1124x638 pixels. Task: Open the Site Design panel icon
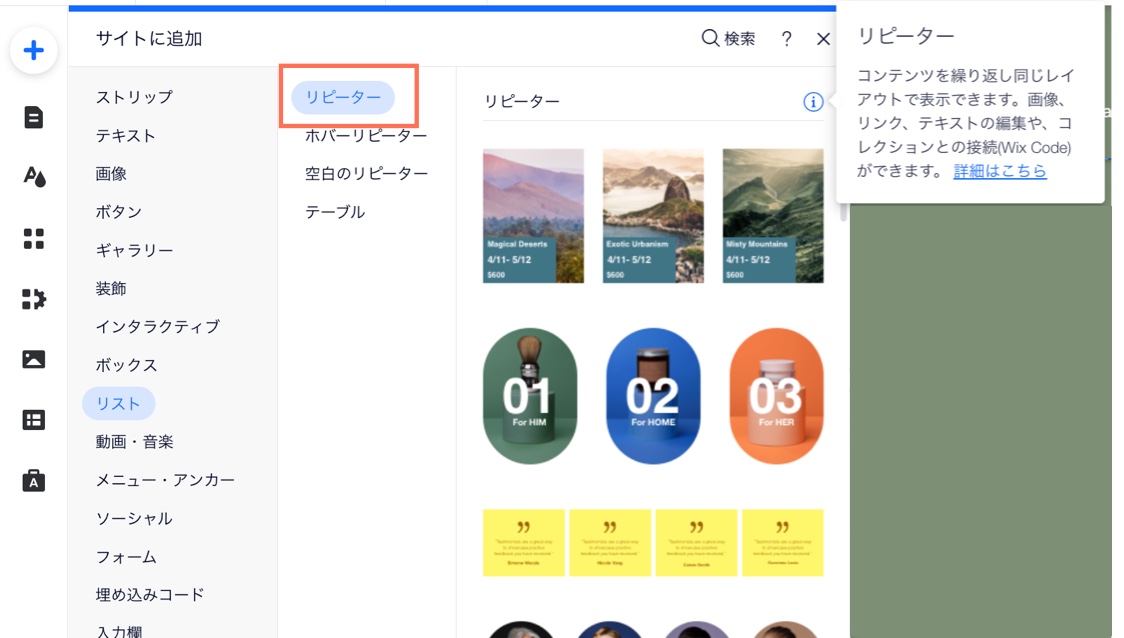coord(32,177)
